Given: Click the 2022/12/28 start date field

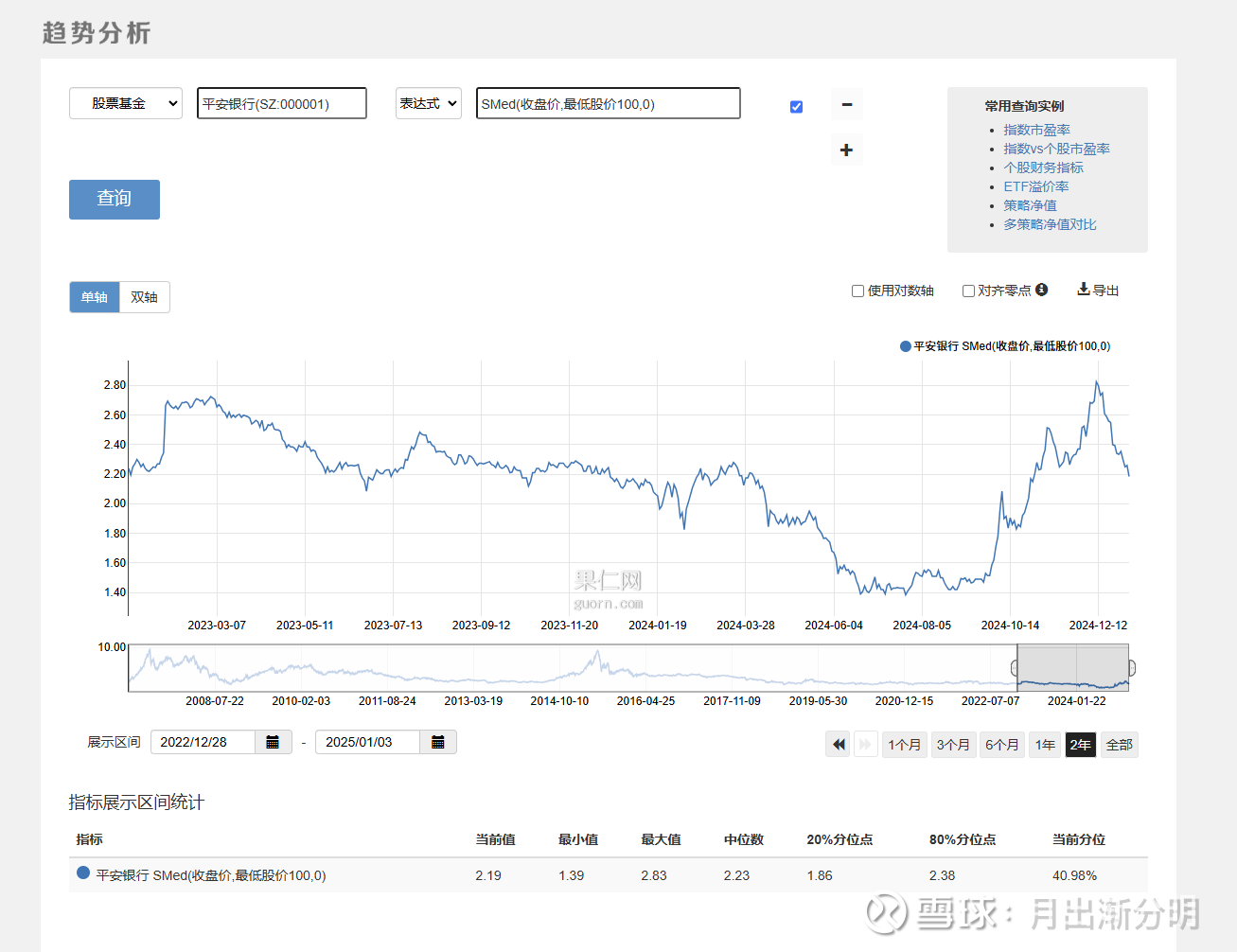Looking at the screenshot, I should [x=203, y=742].
